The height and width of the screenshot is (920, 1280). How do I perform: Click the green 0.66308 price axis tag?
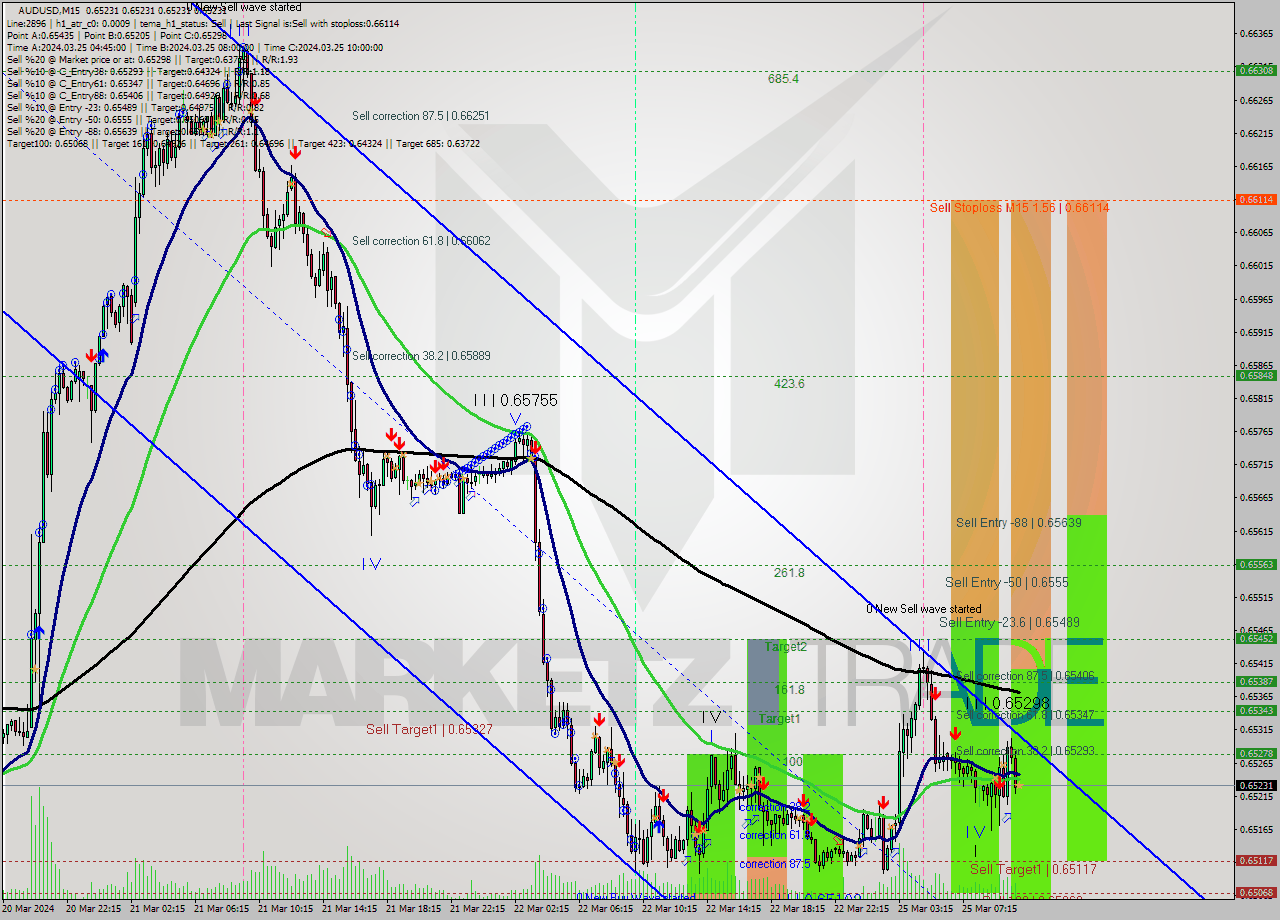tap(1257, 70)
